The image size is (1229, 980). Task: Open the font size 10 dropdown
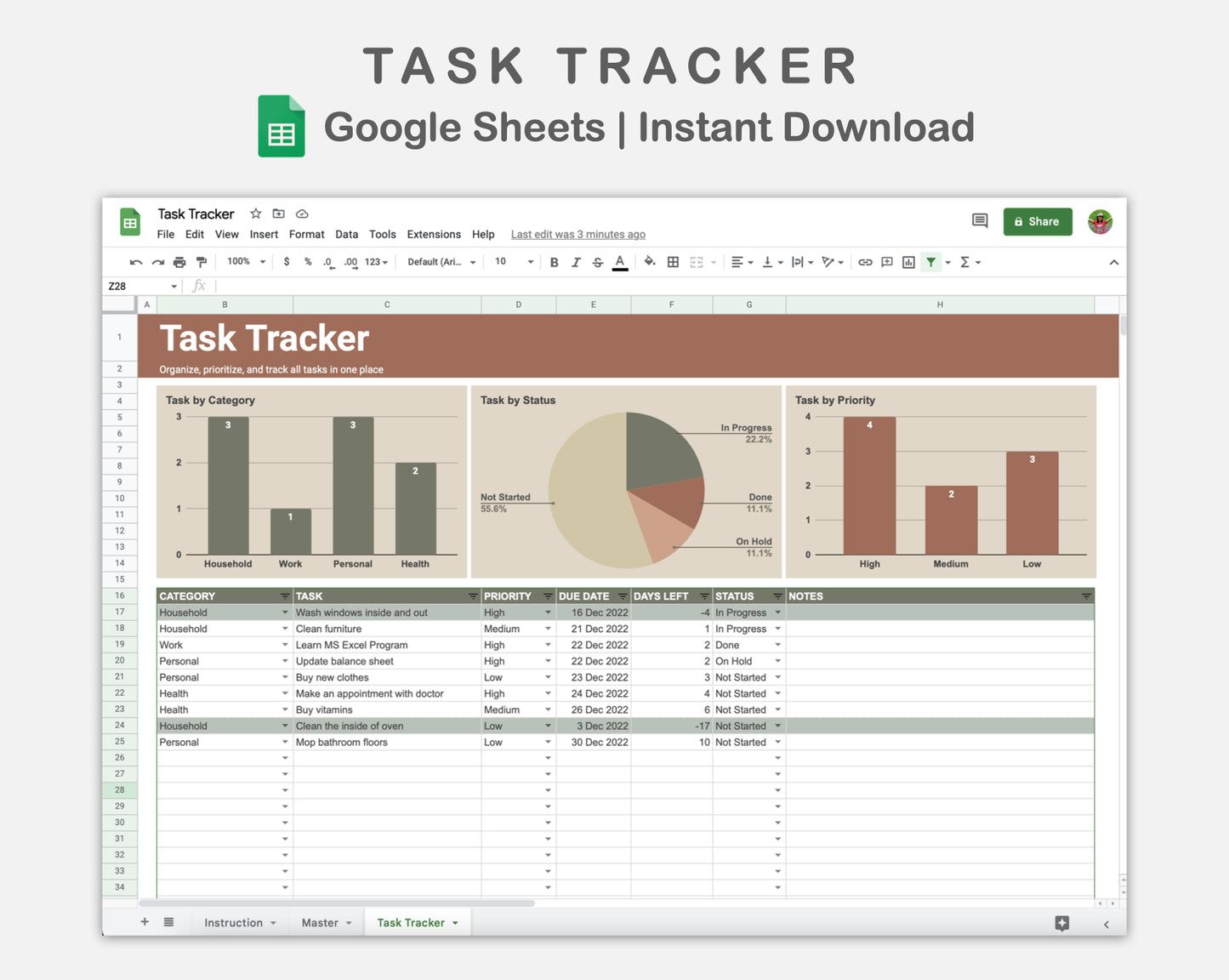514,262
